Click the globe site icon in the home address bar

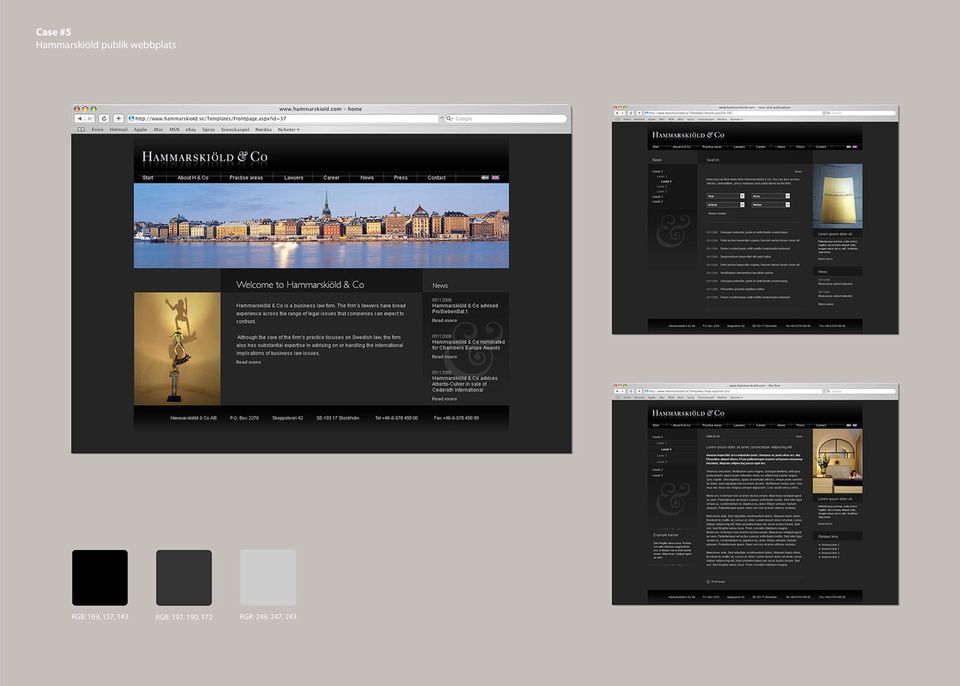(131, 118)
